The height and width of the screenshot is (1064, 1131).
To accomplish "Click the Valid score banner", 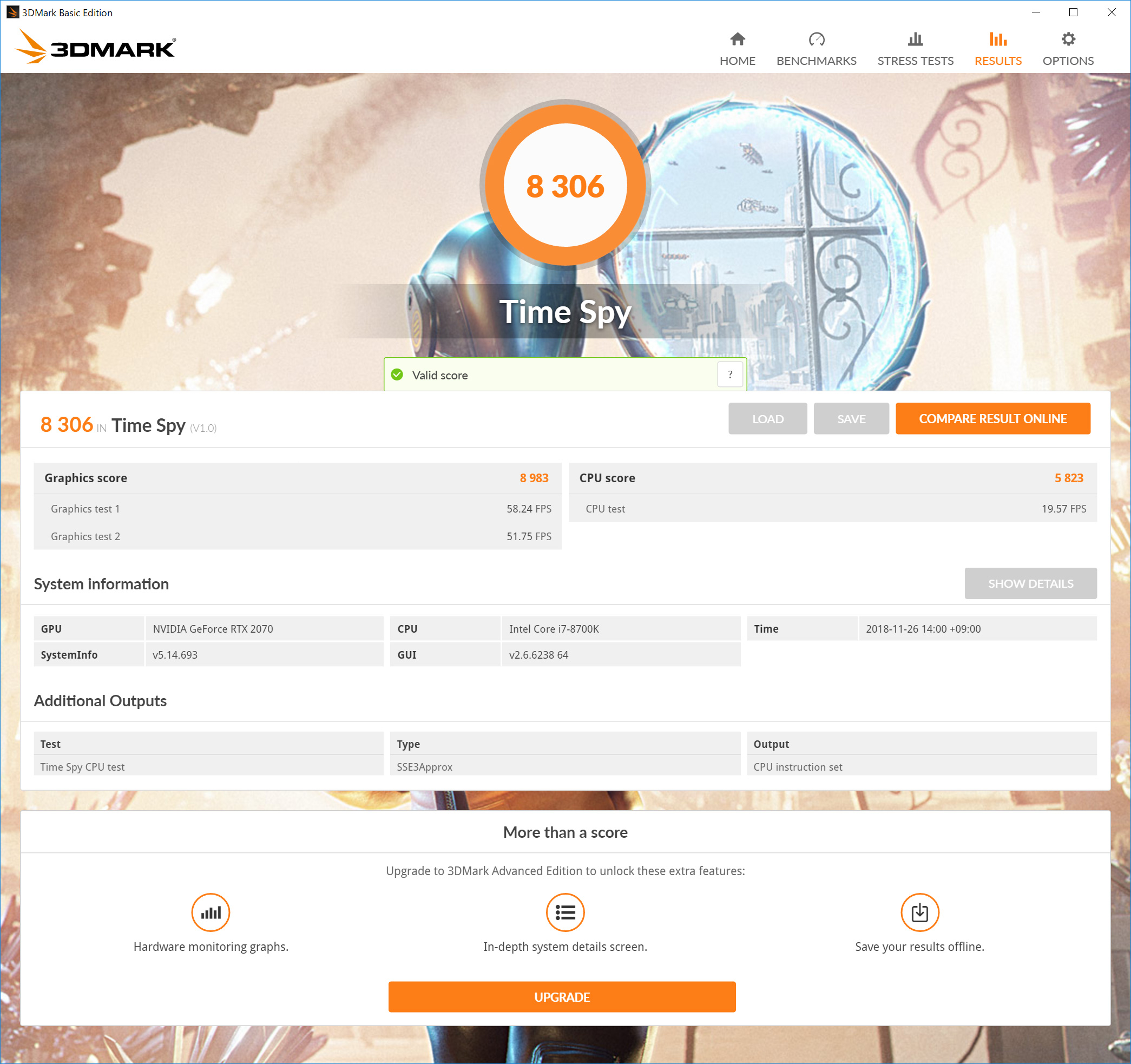I will click(565, 375).
